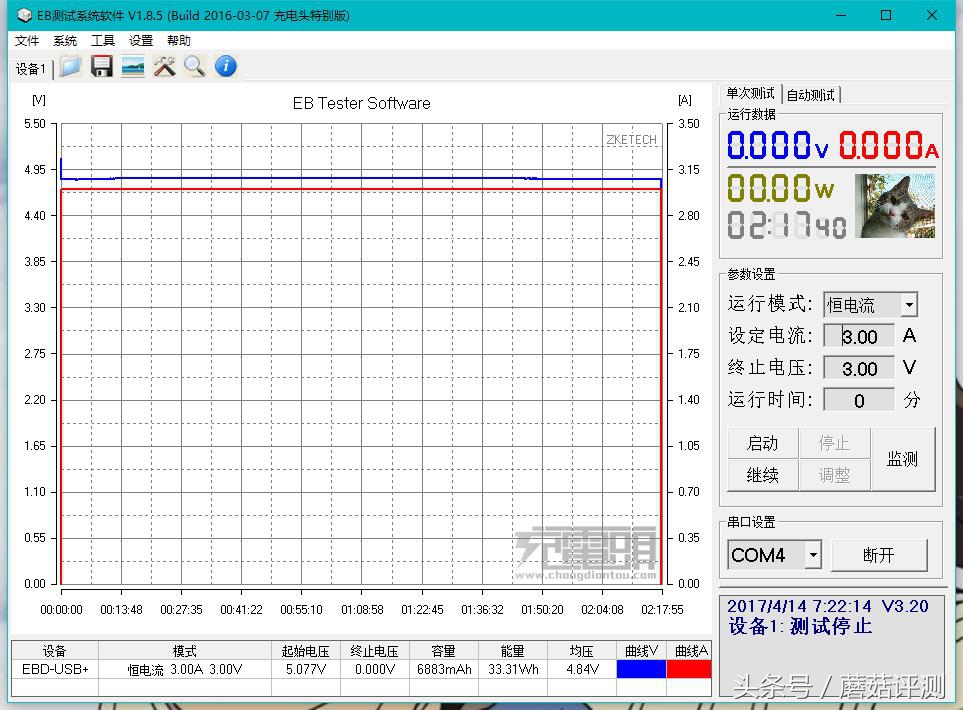Click the 终止电压 input field
963x710 pixels.
[859, 369]
